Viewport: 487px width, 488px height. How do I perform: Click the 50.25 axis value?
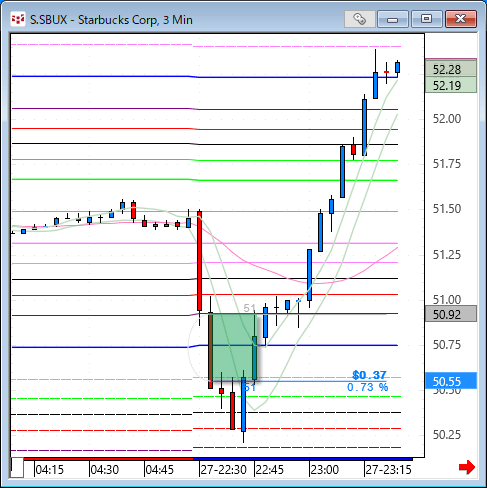447,435
